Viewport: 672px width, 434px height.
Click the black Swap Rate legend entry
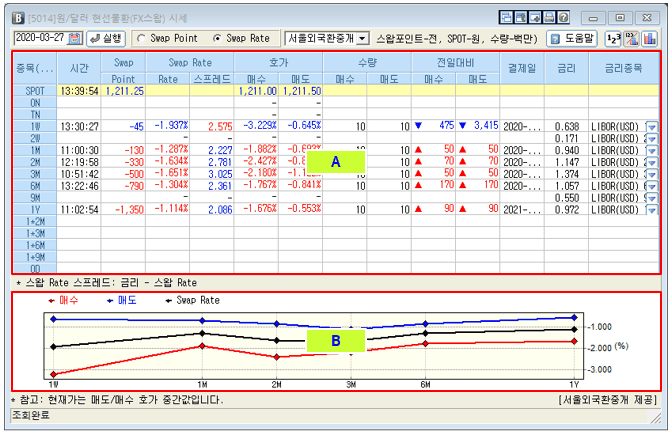[x=192, y=300]
